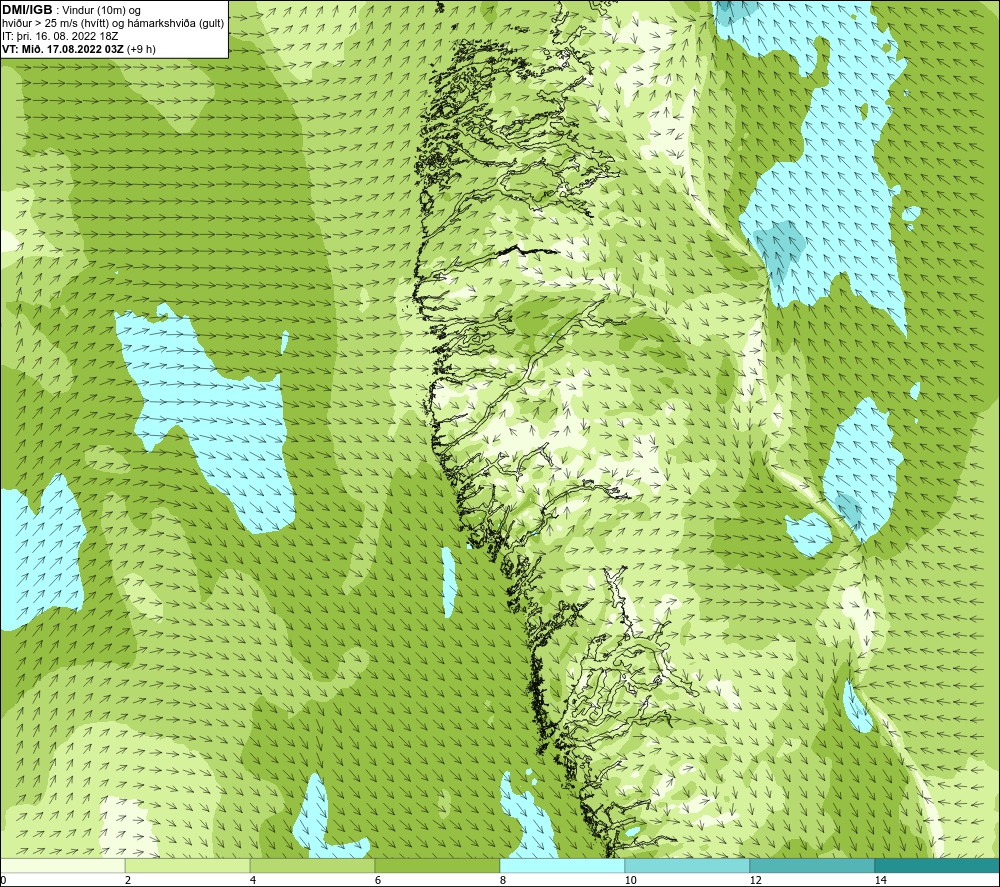
Task: Pick the darkest teal swatch above 14
Action: click(x=938, y=865)
